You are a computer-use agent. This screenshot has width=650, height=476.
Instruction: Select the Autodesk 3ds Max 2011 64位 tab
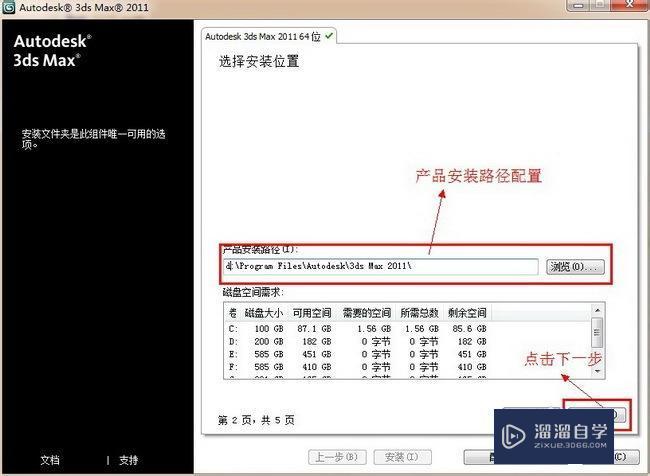point(269,36)
